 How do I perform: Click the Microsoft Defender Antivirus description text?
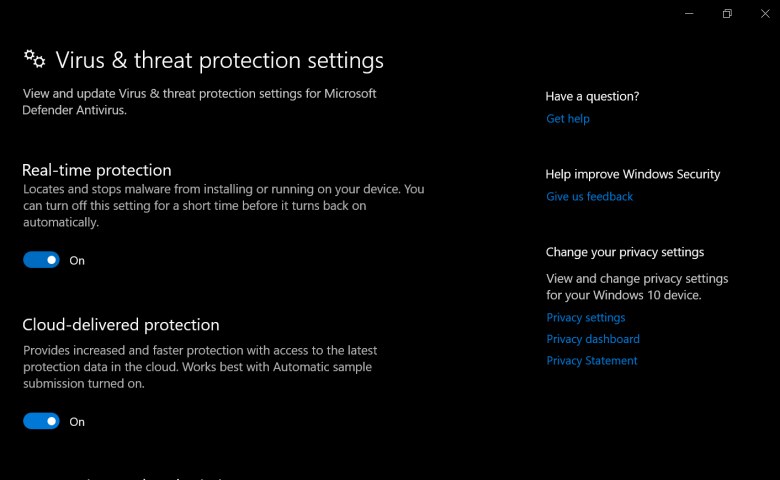(199, 101)
